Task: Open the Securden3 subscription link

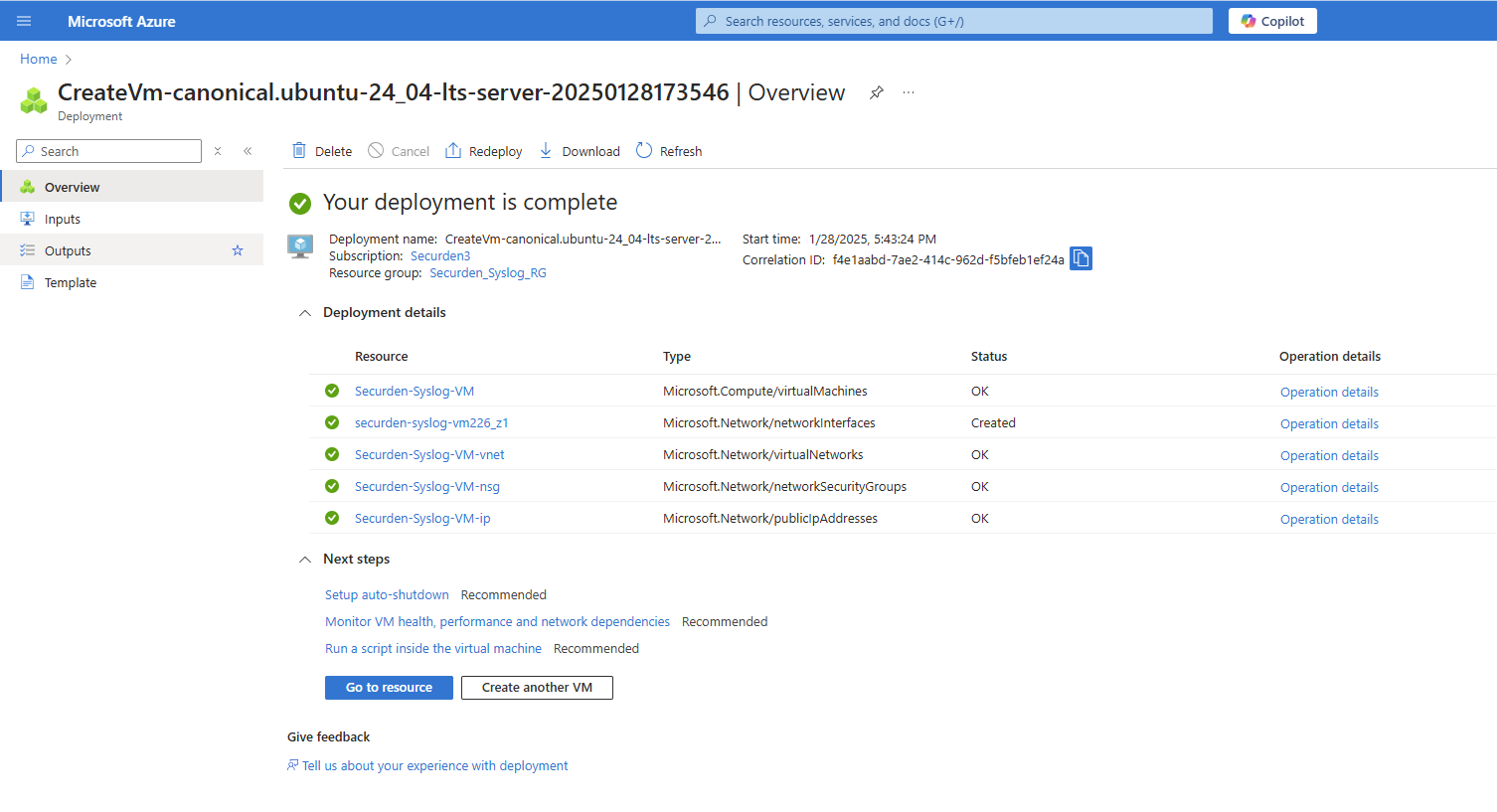Action: tap(440, 256)
